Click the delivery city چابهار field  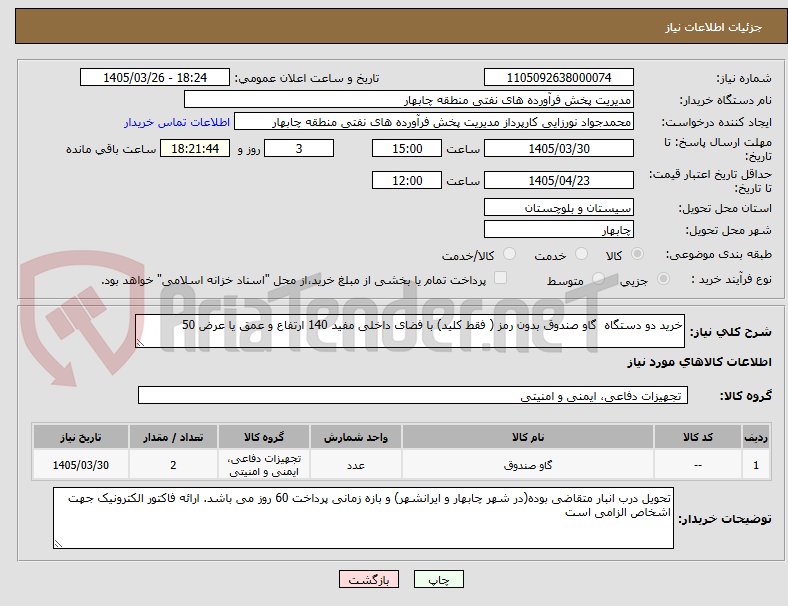point(559,230)
